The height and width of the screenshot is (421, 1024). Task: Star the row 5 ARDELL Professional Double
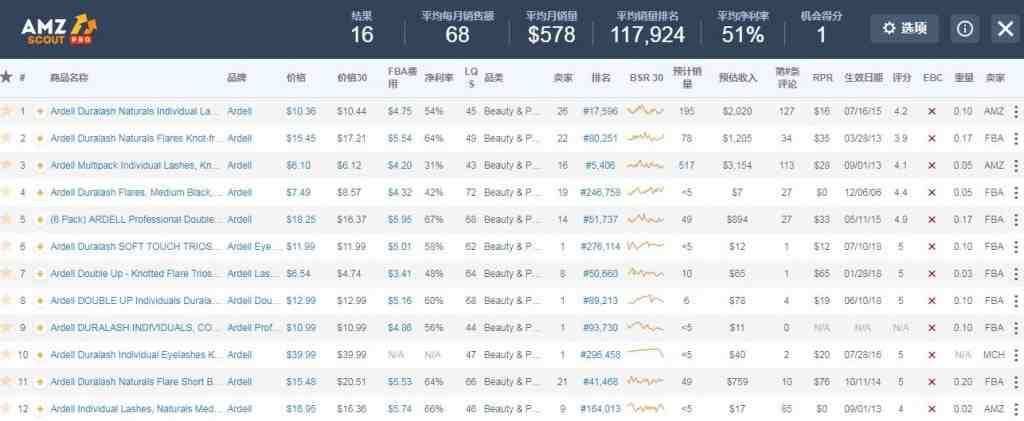(6, 219)
